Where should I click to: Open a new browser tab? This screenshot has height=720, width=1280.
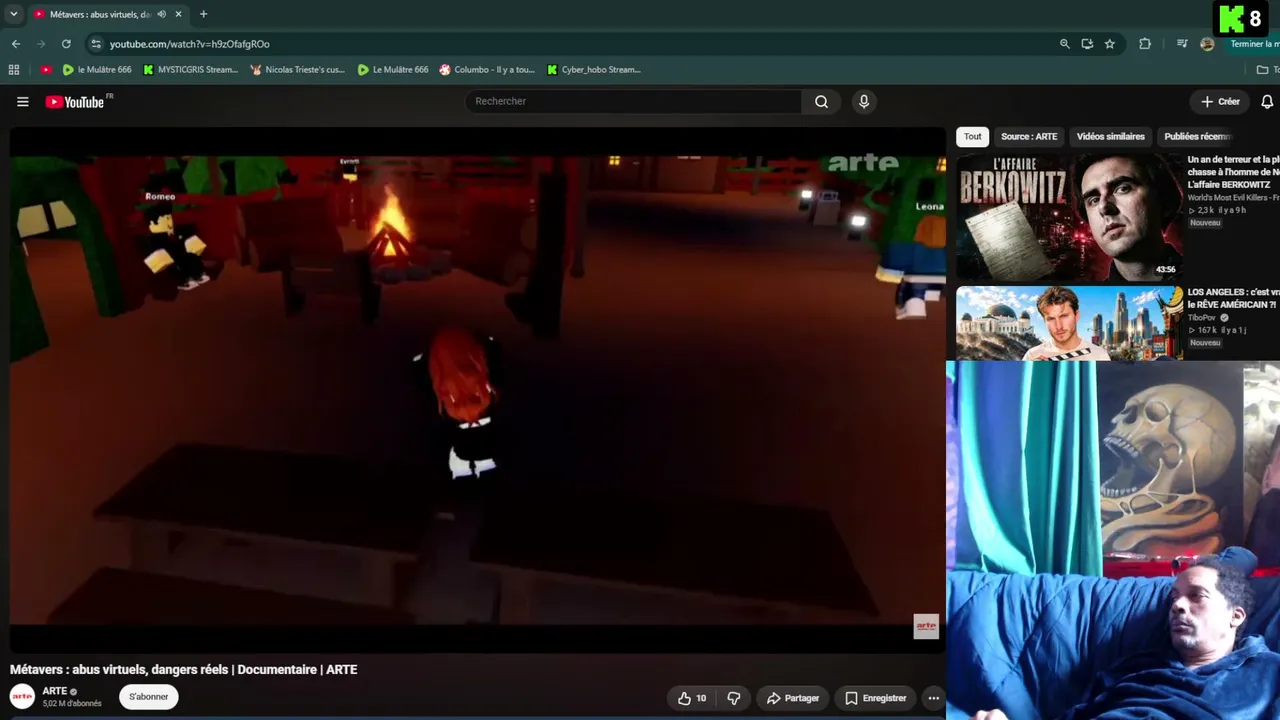click(x=204, y=14)
